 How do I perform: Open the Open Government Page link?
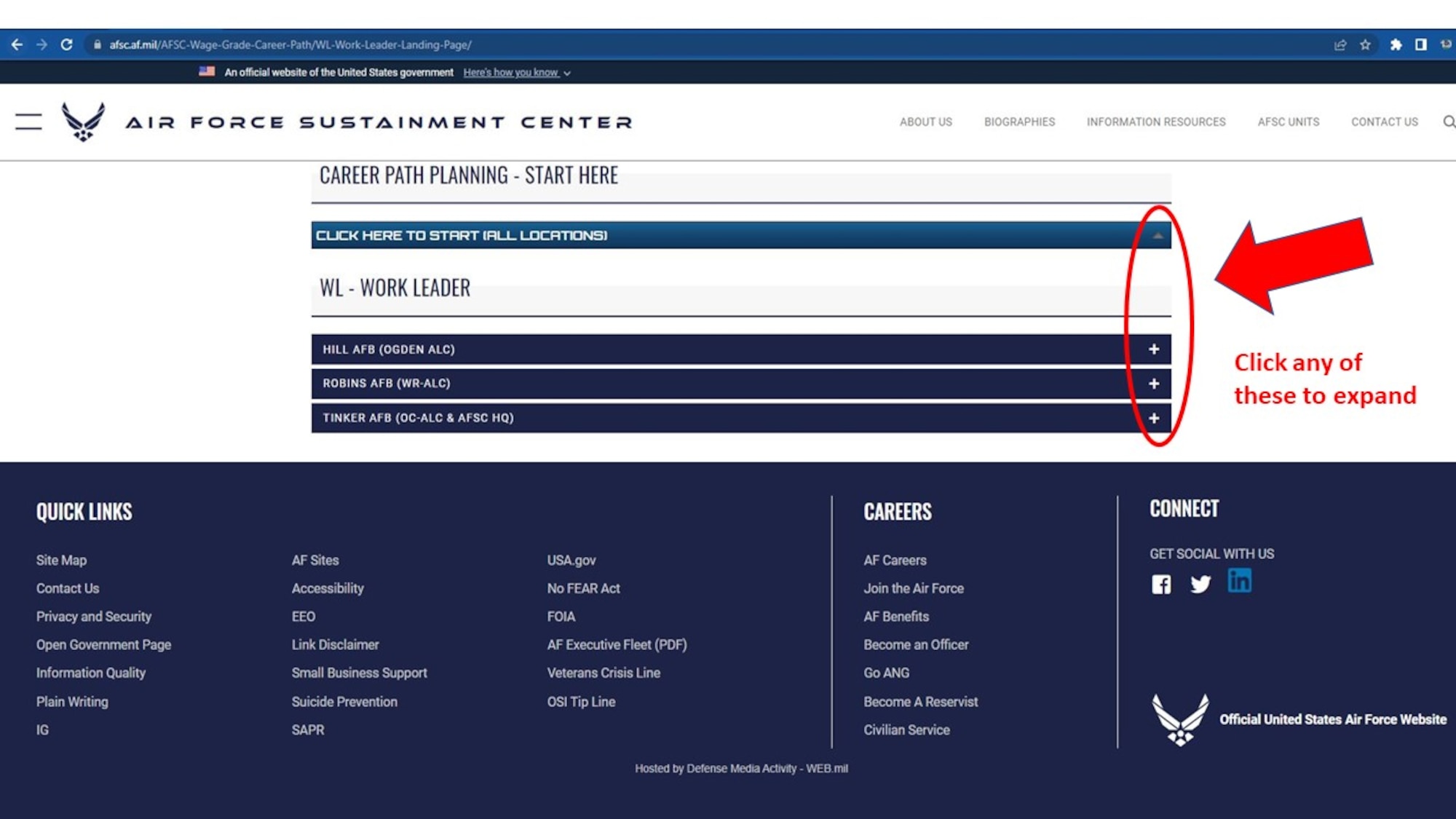[103, 645]
